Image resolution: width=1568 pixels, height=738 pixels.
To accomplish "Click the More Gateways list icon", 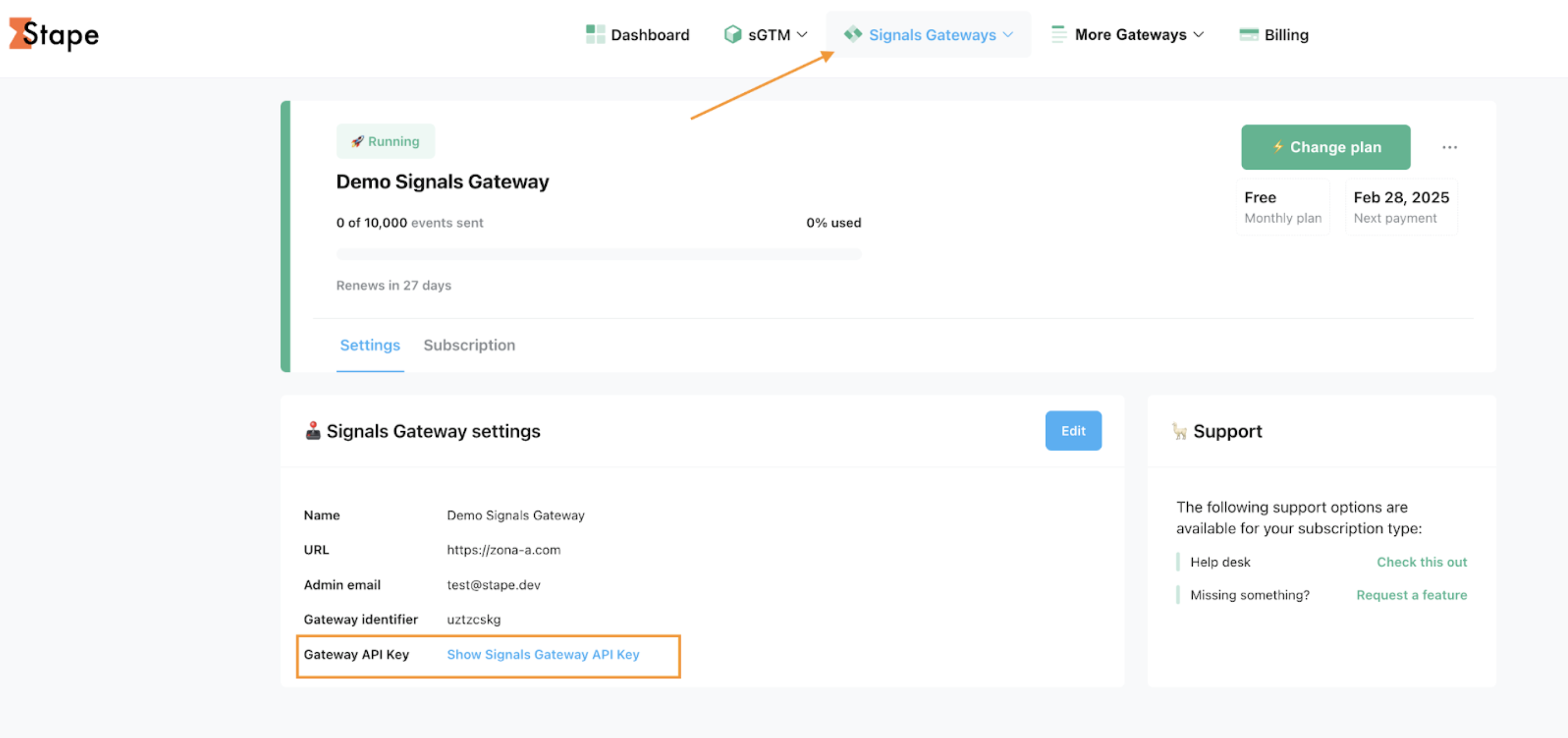I will 1058,34.
